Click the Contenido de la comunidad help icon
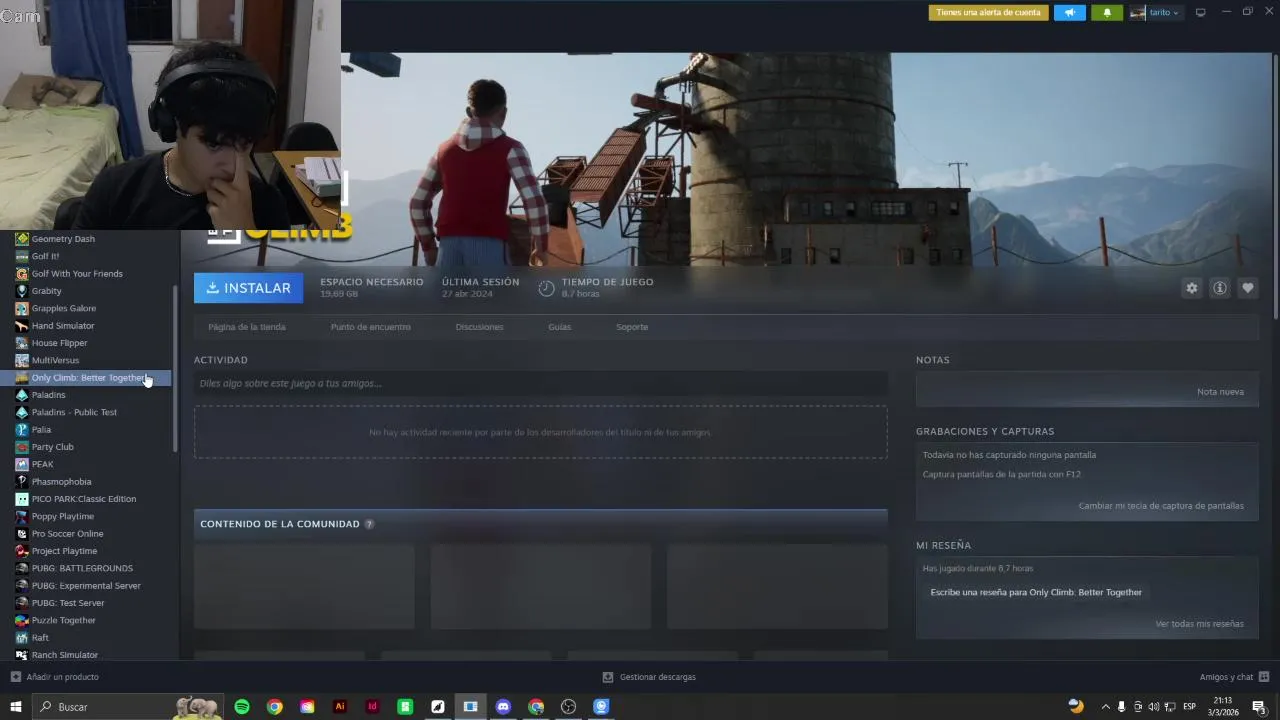Viewport: 1280px width, 720px height. [369, 524]
